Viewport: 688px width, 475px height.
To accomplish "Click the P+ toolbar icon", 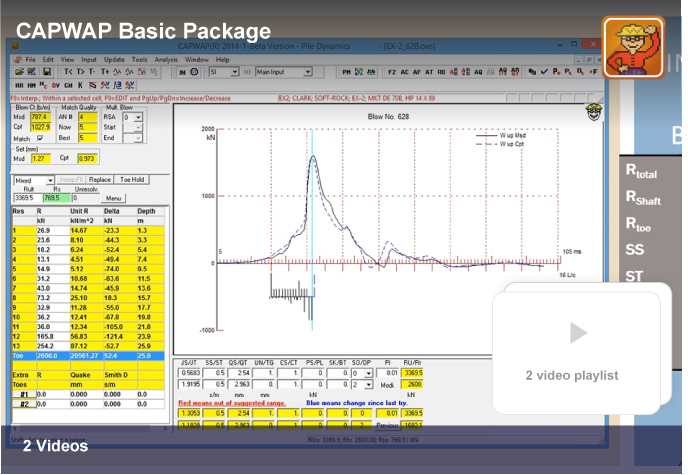I will (x=556, y=71).
